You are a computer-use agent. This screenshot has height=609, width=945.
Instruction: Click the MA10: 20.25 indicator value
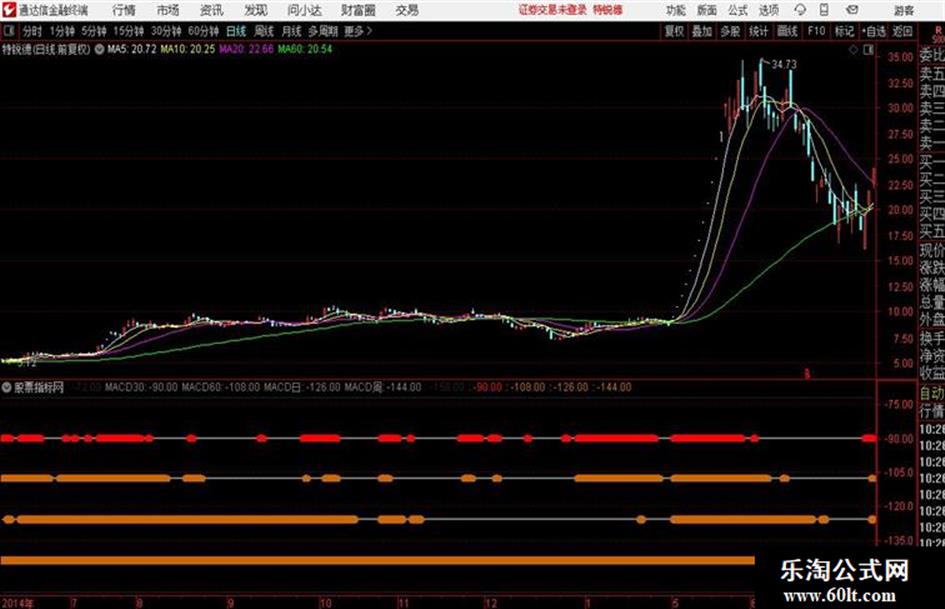[x=187, y=49]
